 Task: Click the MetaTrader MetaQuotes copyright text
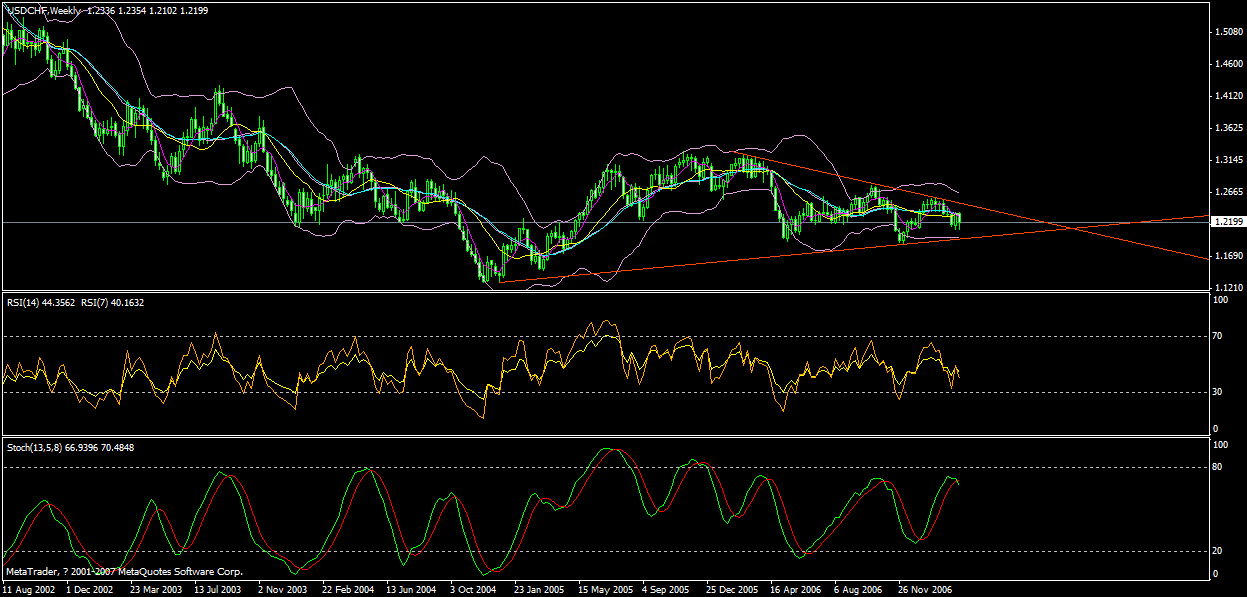click(124, 572)
